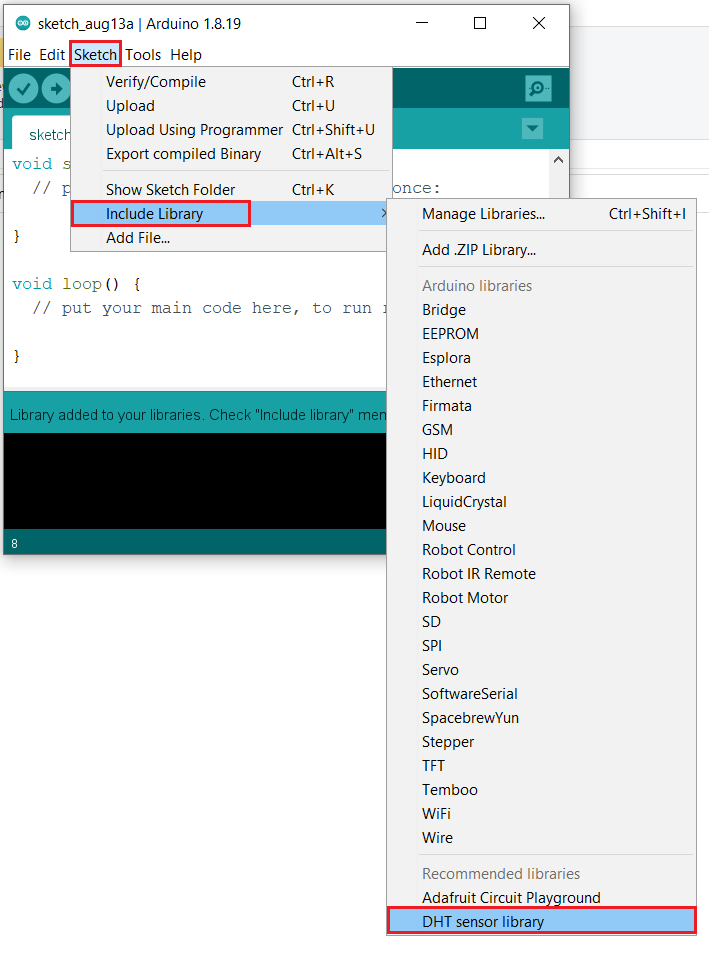Viewport: 709px width, 953px height.
Task: Include the Firmata library
Action: (x=541, y=406)
